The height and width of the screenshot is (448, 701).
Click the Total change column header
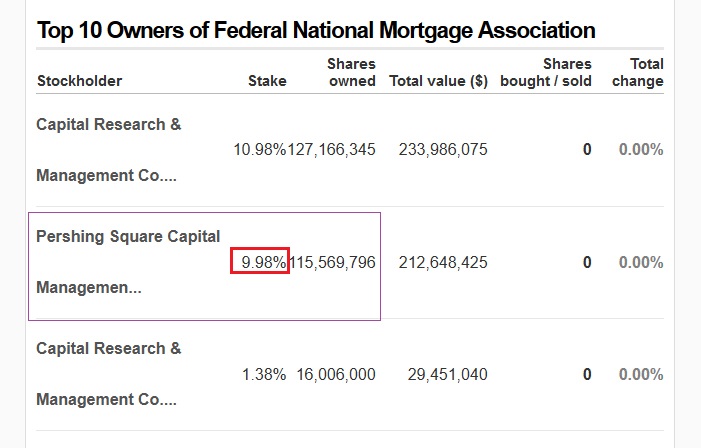coord(638,72)
